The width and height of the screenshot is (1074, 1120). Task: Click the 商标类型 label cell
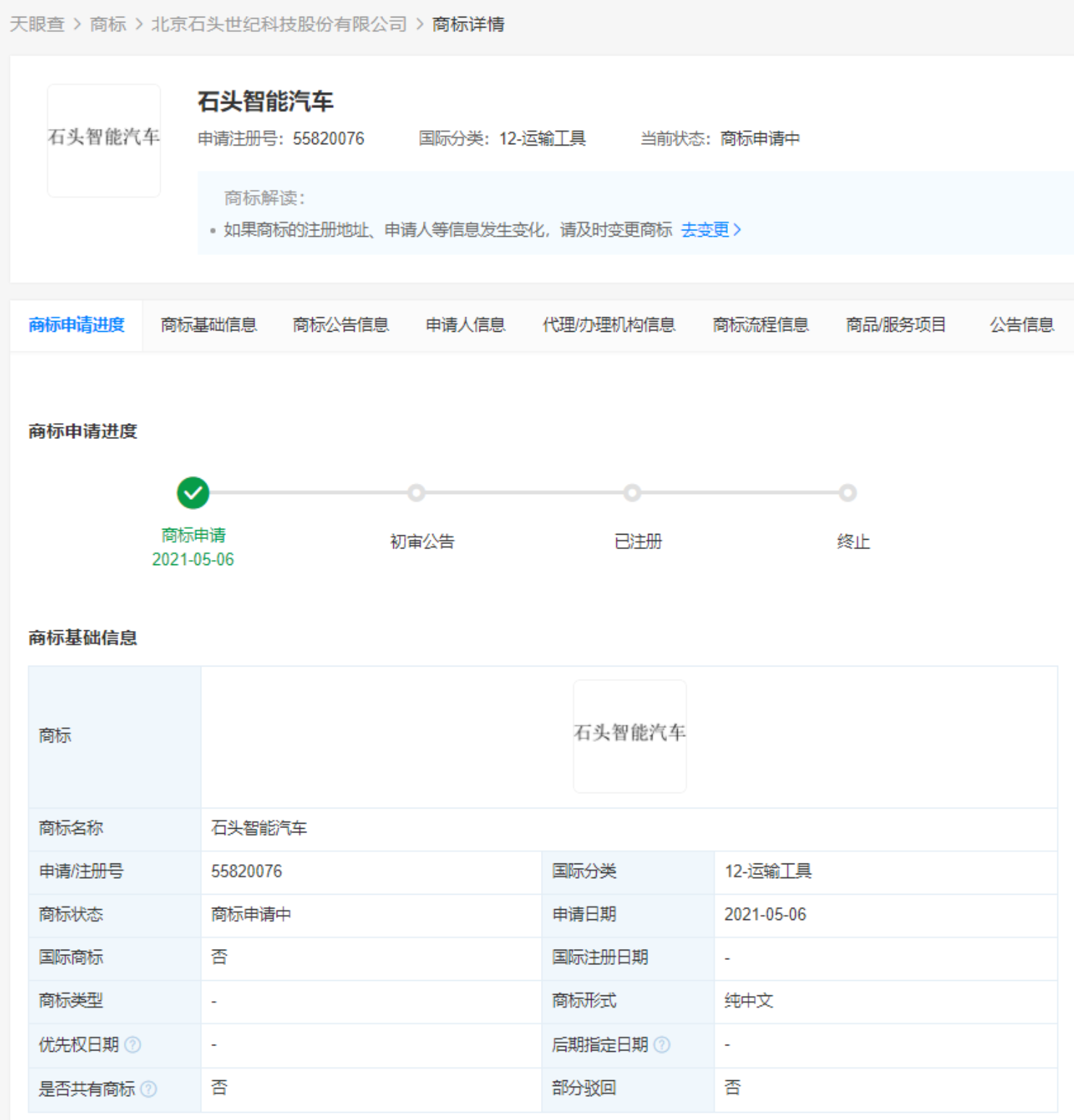114,1002
